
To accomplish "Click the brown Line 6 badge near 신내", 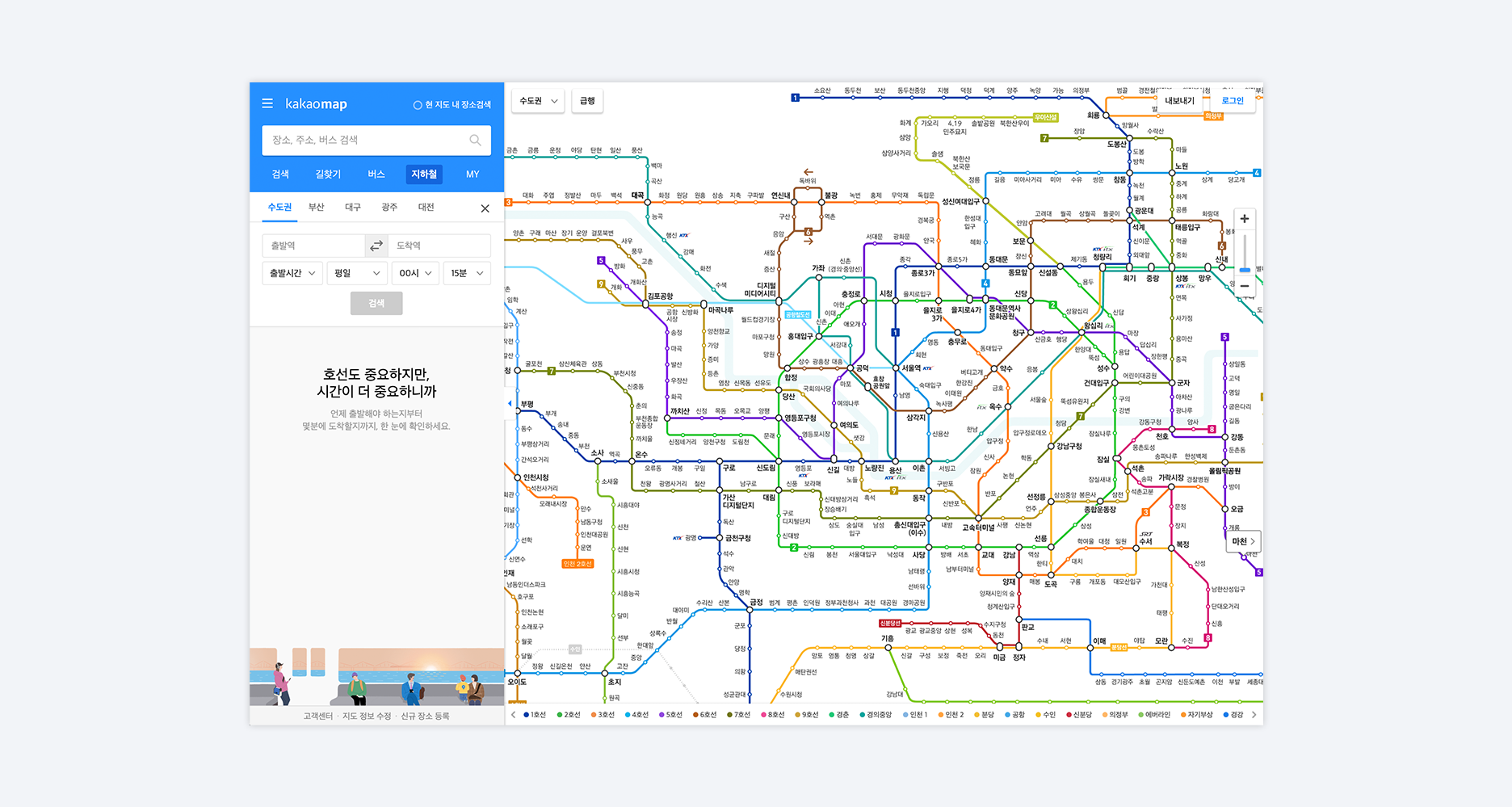I will tap(1222, 246).
